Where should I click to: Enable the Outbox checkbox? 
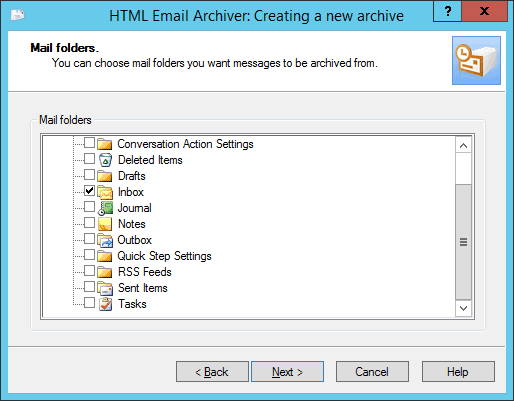pos(89,239)
